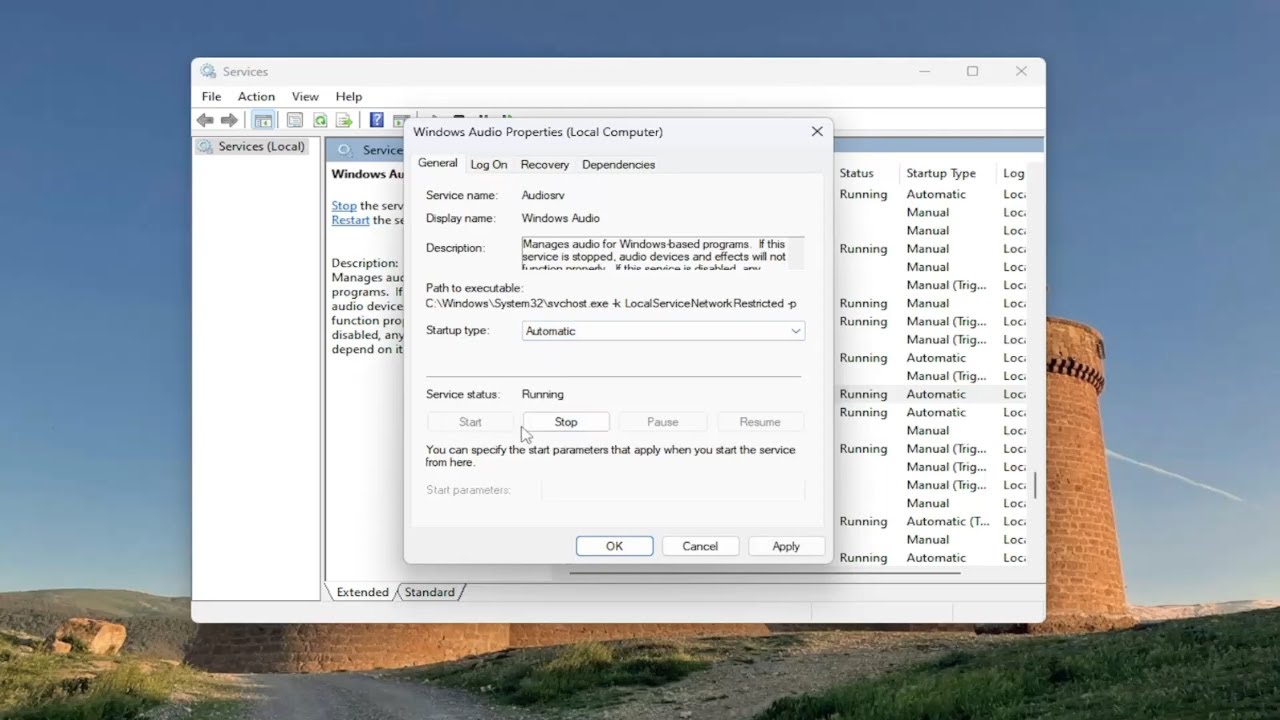Click the Export List toolbar icon
This screenshot has height=720, width=1280.
pos(344,120)
